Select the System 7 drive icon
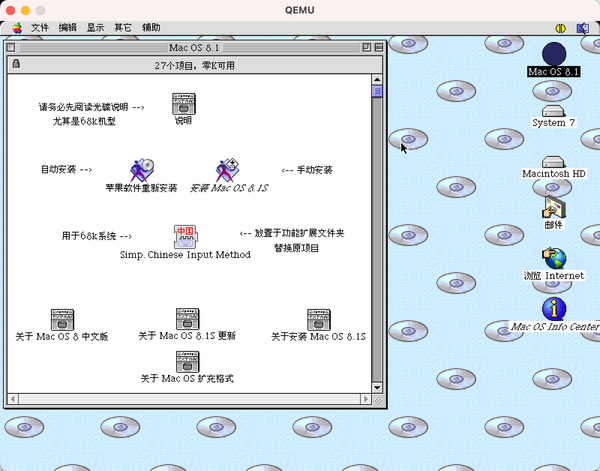Screen dimensions: 600x471 pyautogui.click(x=553, y=111)
